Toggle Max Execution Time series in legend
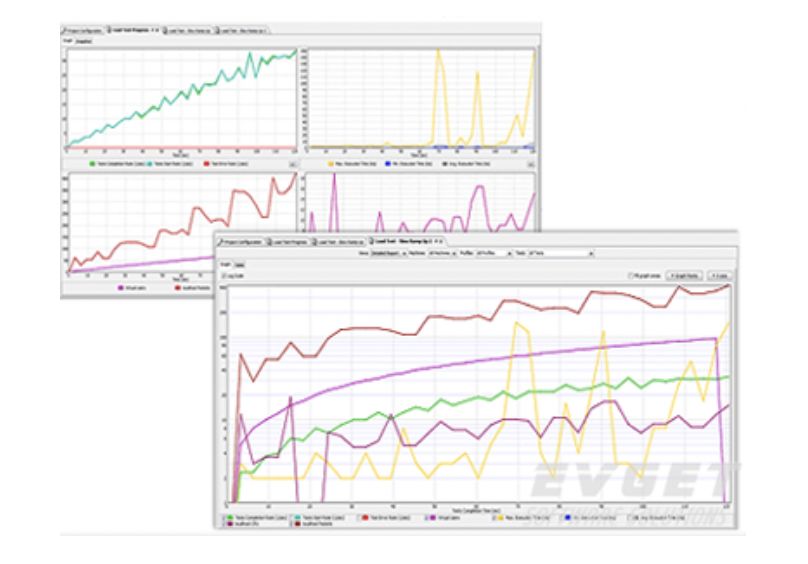 493,517
